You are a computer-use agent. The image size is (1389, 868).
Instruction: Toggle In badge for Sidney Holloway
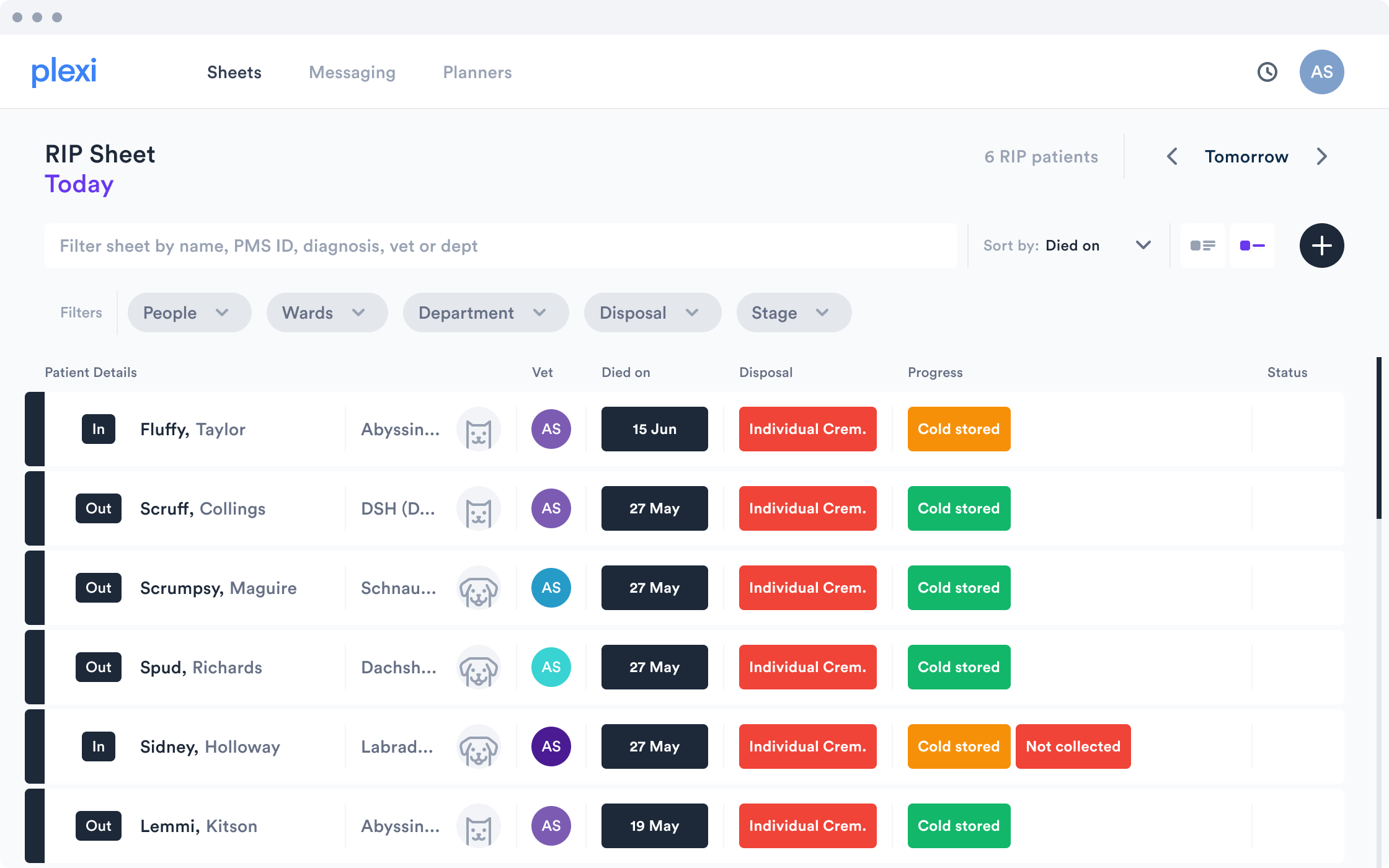click(98, 746)
